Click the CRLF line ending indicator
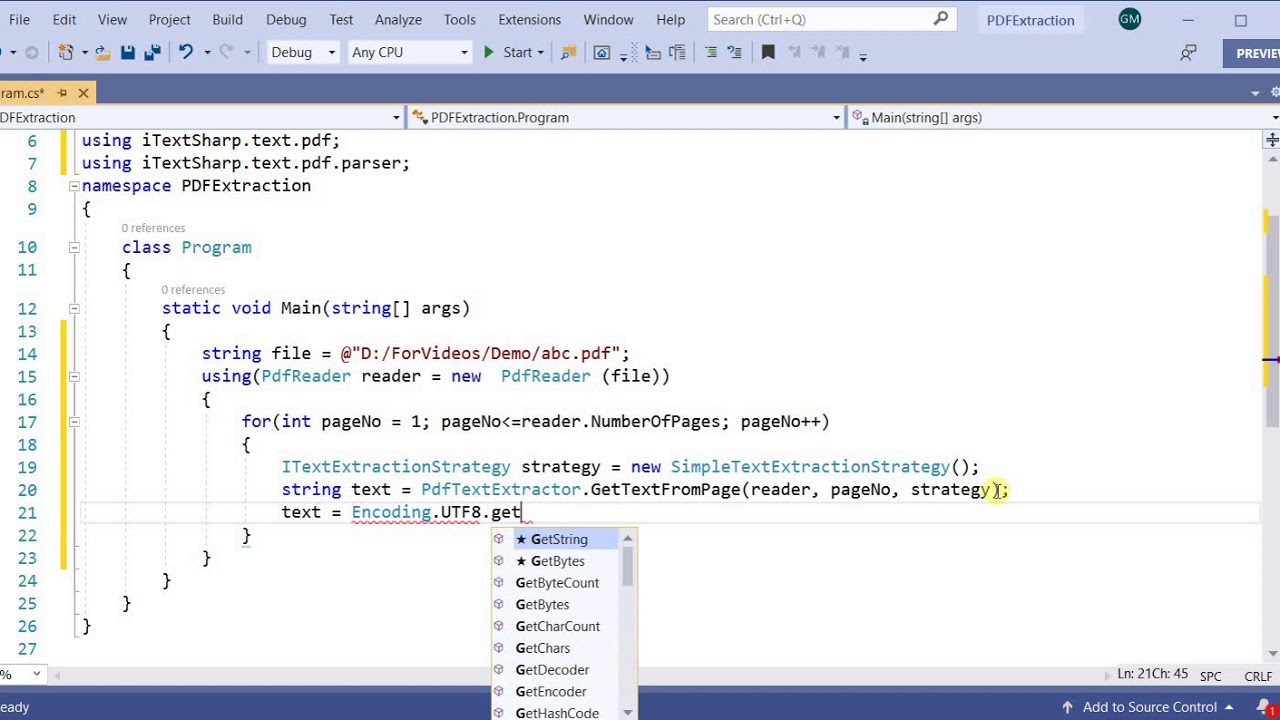 tap(1258, 676)
